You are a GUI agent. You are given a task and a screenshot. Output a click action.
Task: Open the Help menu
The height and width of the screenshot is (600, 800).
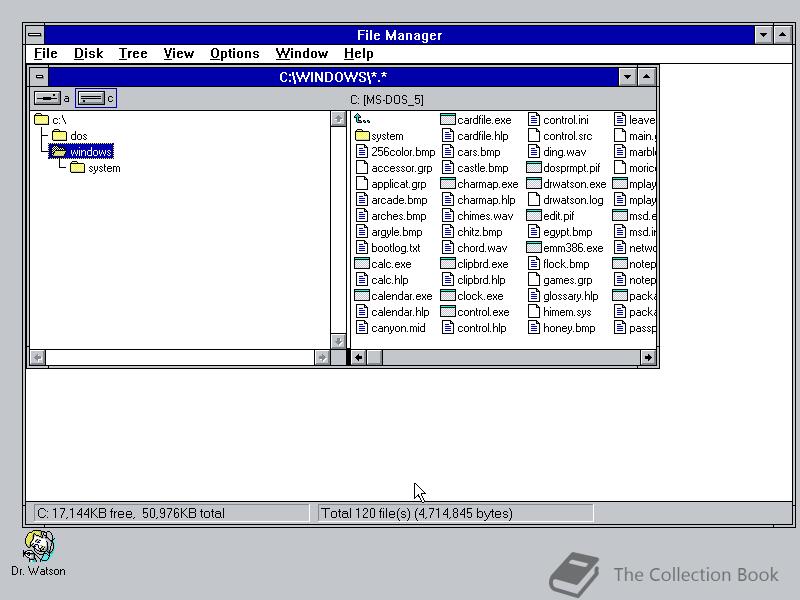[x=358, y=54]
